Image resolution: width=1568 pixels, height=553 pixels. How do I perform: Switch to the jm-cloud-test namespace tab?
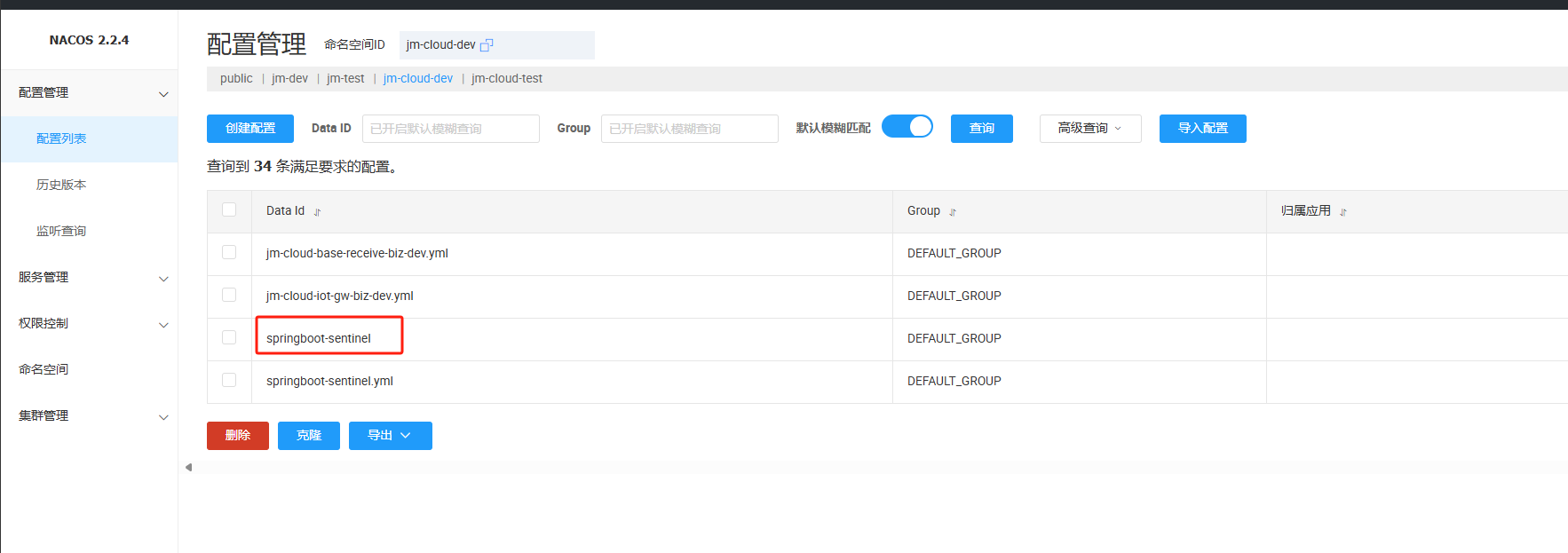tap(506, 79)
